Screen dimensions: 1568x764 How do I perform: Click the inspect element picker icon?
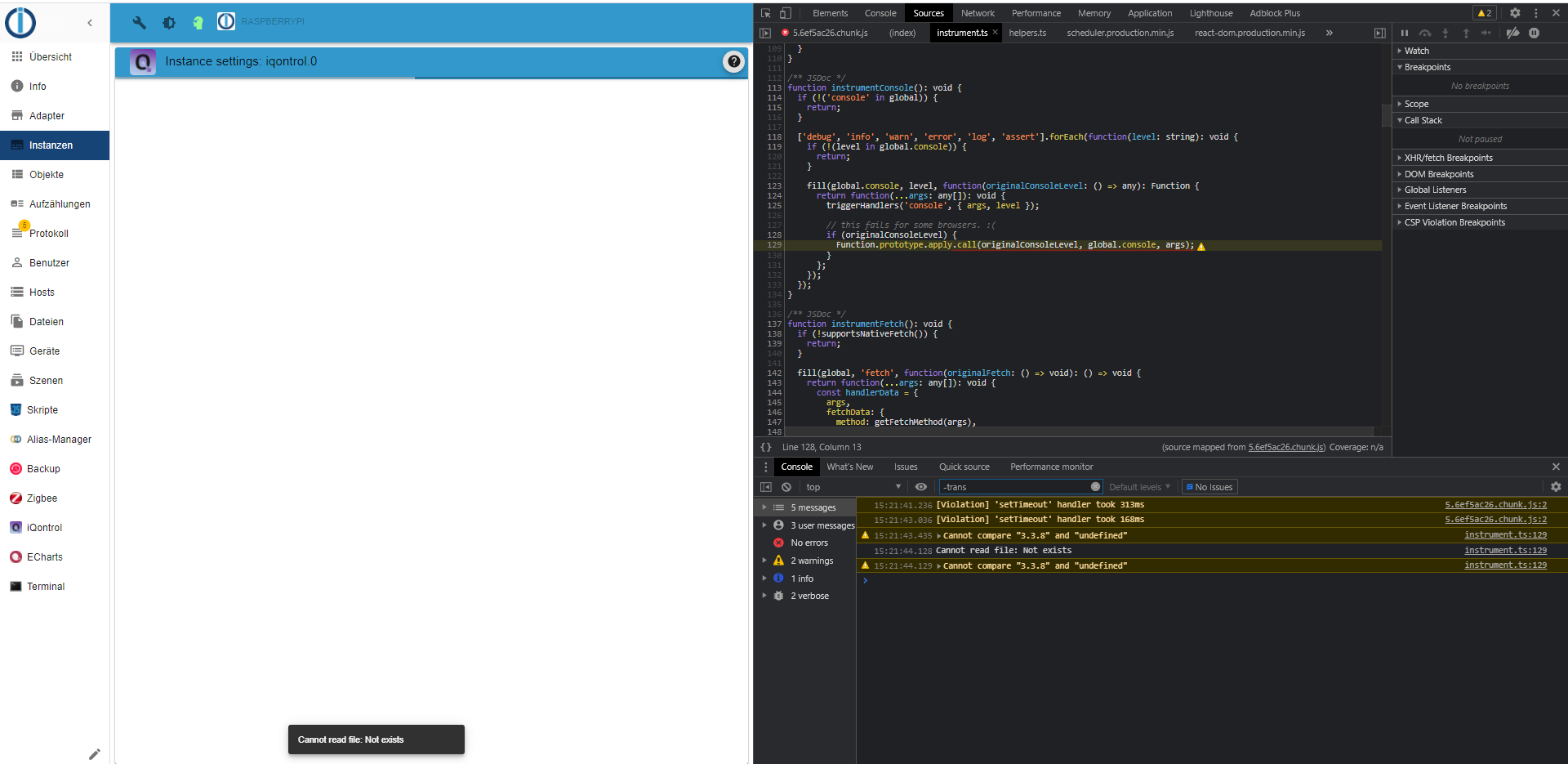(765, 13)
